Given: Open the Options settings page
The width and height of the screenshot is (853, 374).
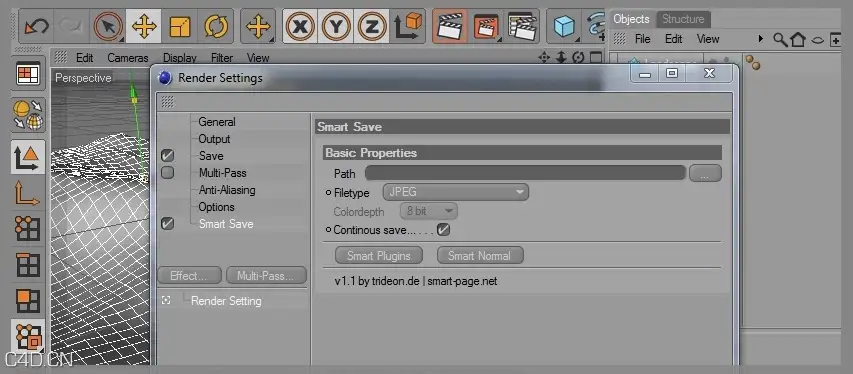Looking at the screenshot, I should pos(216,207).
